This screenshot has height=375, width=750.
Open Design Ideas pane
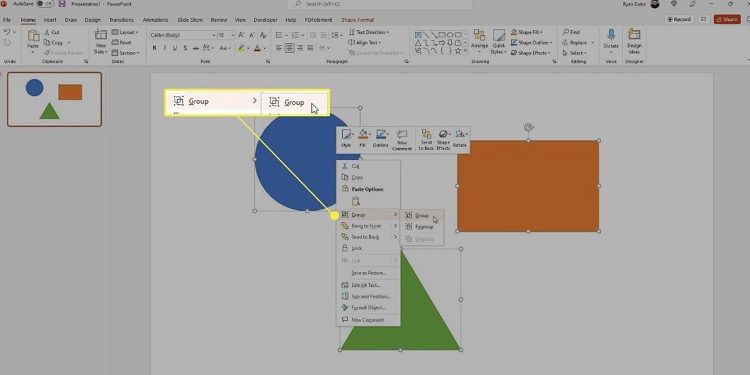(x=634, y=41)
